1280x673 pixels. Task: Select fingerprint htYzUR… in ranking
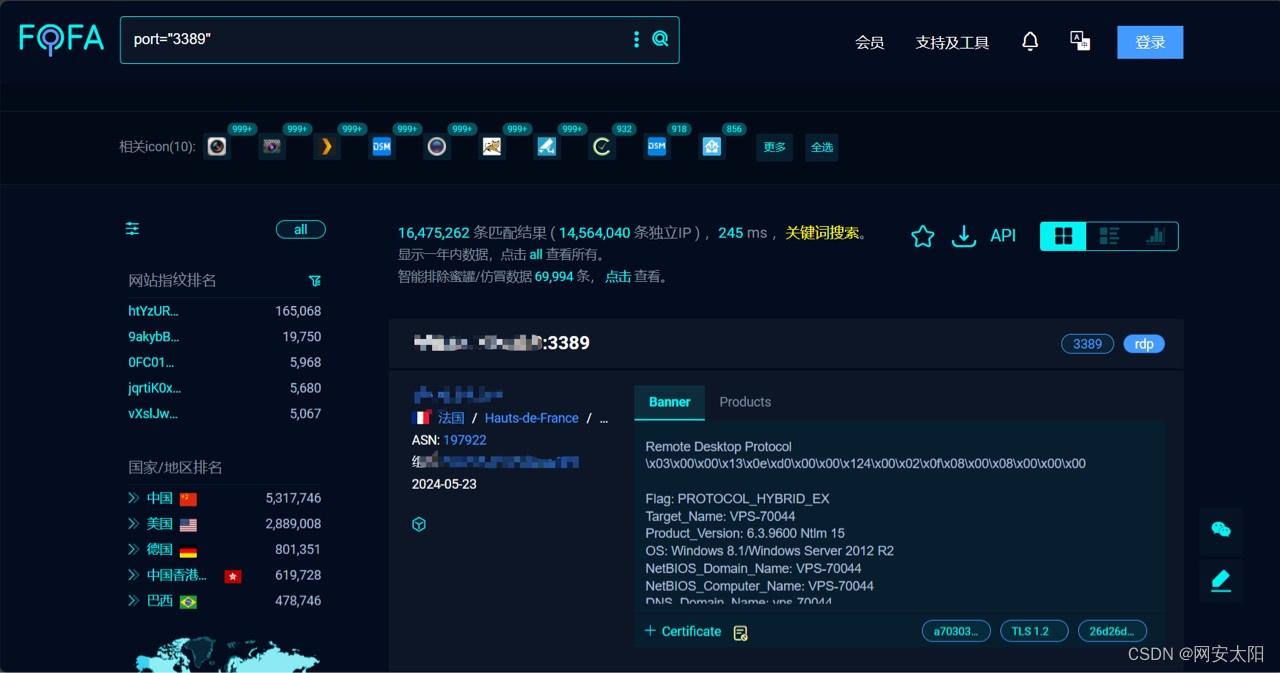(153, 311)
